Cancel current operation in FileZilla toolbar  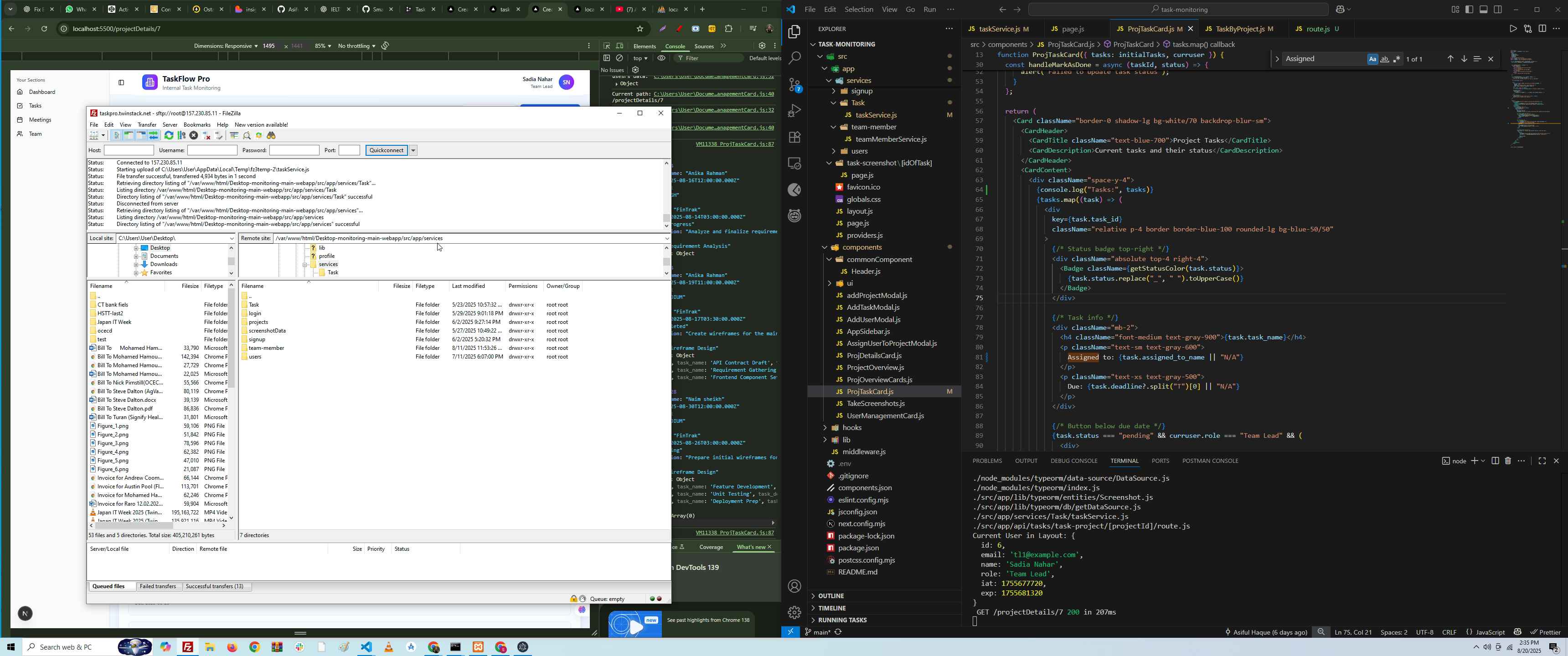(194, 136)
